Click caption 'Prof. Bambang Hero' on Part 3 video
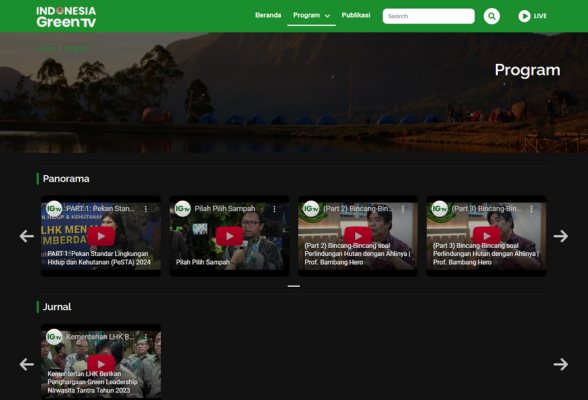Viewport: 588px width, 400px height. click(x=462, y=262)
